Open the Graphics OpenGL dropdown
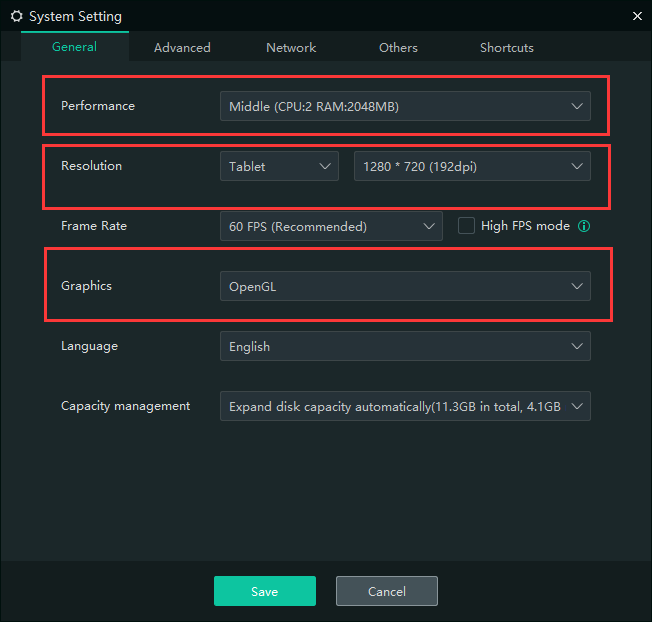The height and width of the screenshot is (622, 652). 404,286
